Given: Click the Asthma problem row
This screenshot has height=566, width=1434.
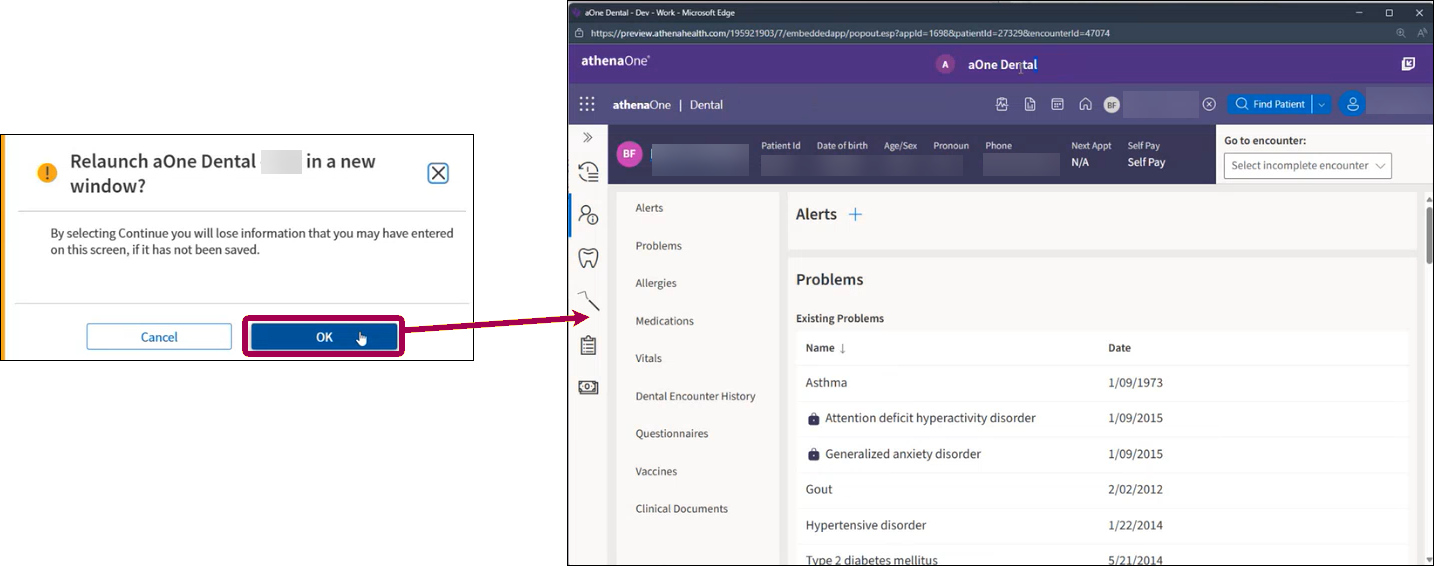Looking at the screenshot, I should (1101, 383).
